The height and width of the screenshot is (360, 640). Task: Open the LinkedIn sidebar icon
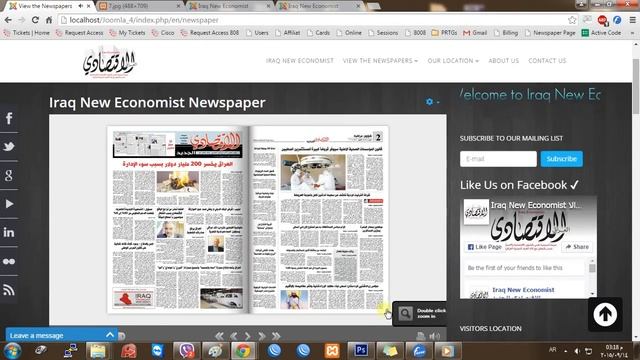click(9, 232)
